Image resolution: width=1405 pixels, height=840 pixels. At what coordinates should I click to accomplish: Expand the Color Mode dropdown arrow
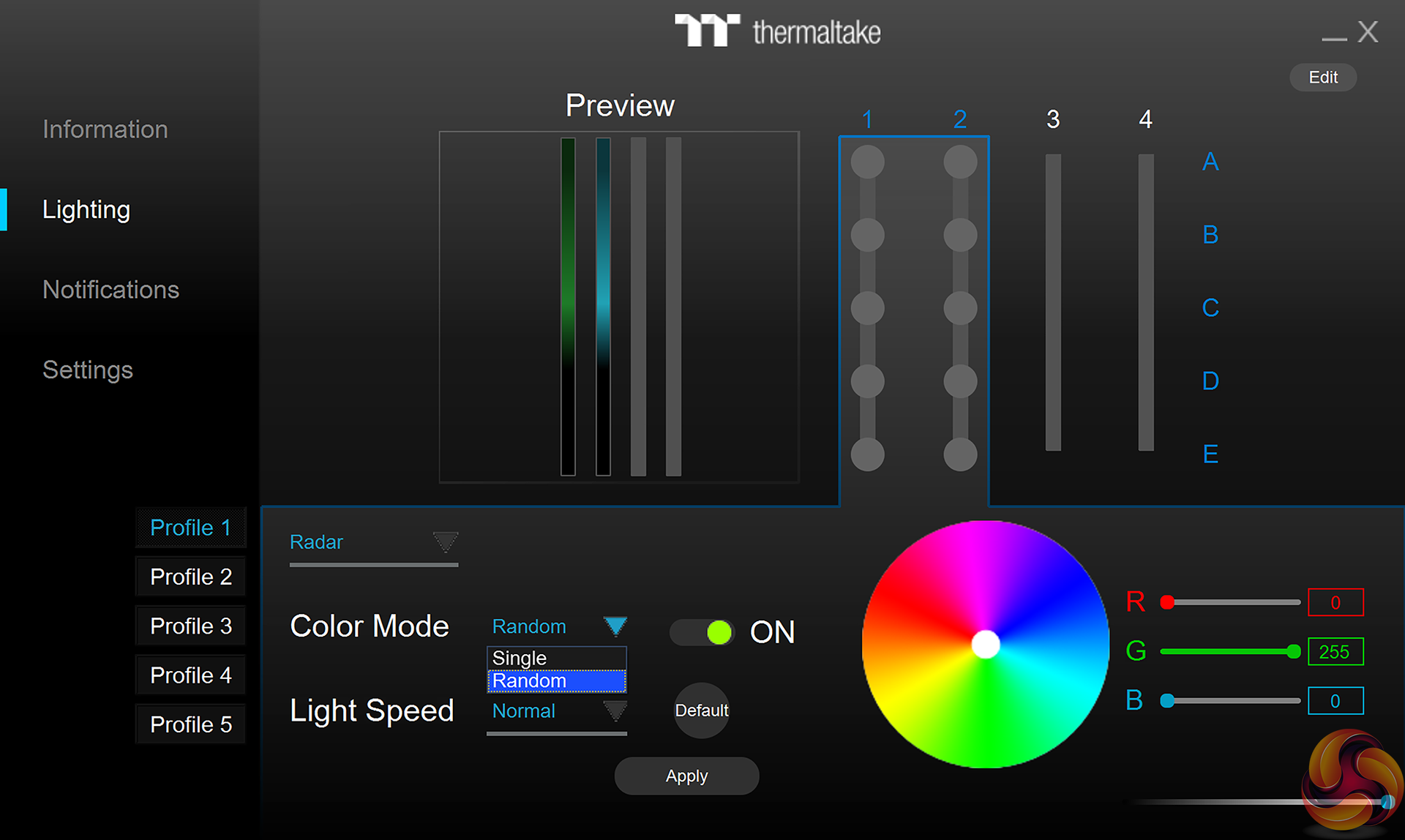click(x=615, y=626)
